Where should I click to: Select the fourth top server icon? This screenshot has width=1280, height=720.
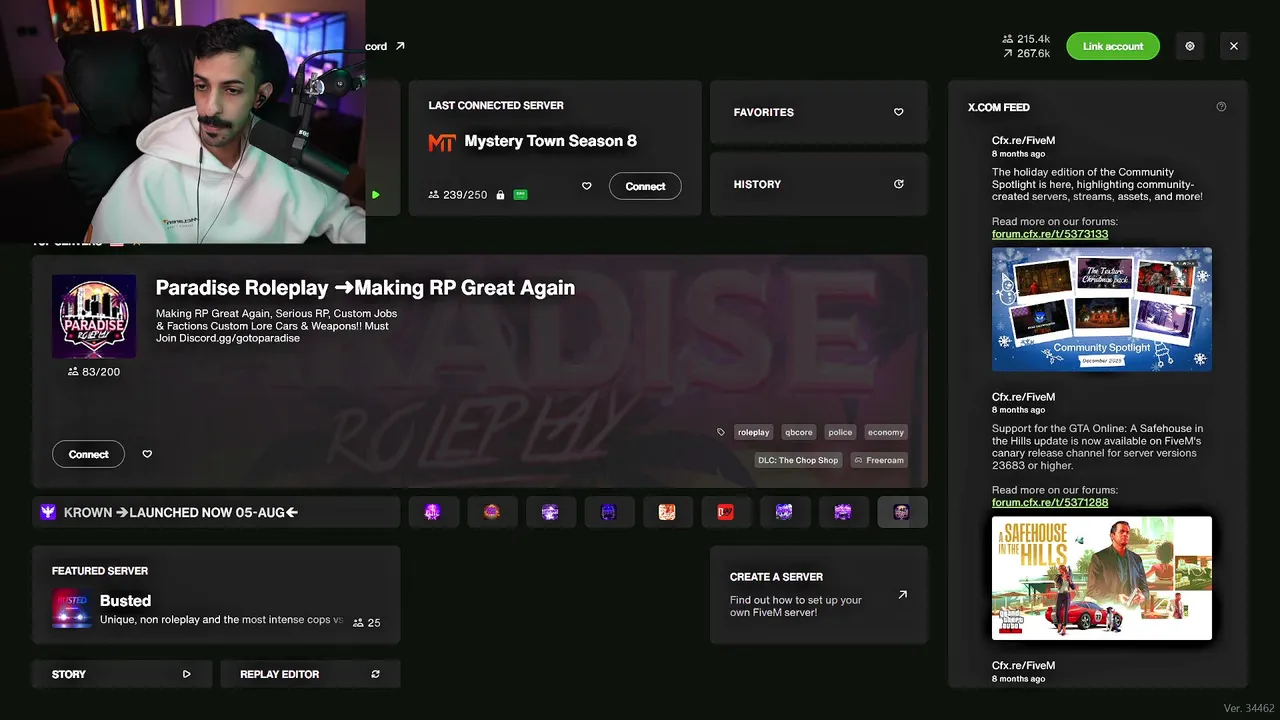(x=609, y=512)
